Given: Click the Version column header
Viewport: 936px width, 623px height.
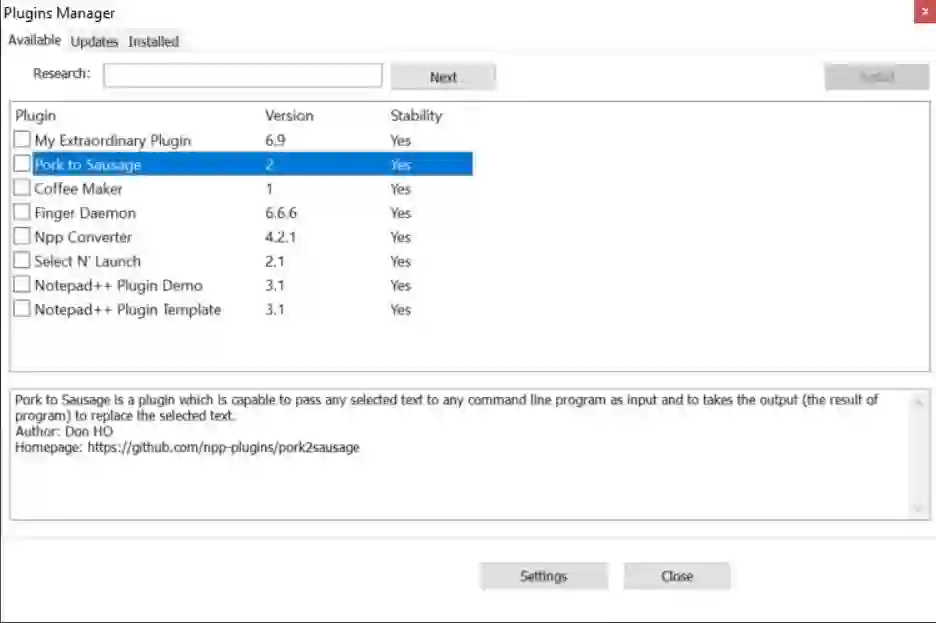Looking at the screenshot, I should point(290,115).
